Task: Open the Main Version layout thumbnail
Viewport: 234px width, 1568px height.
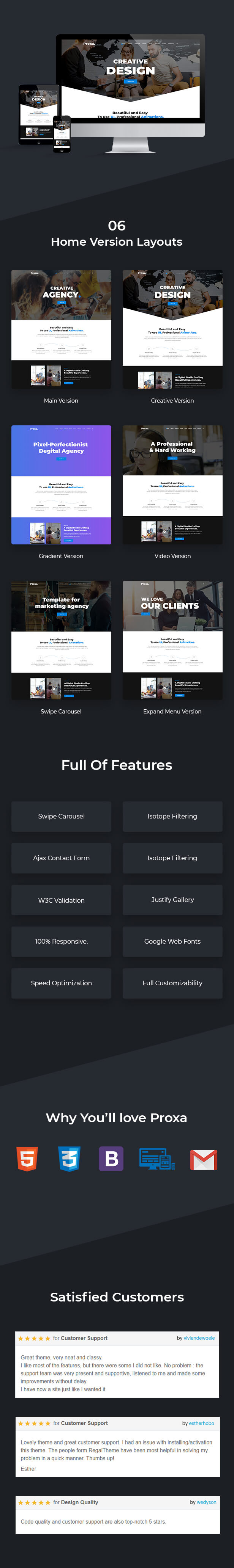Action: pos(62,329)
